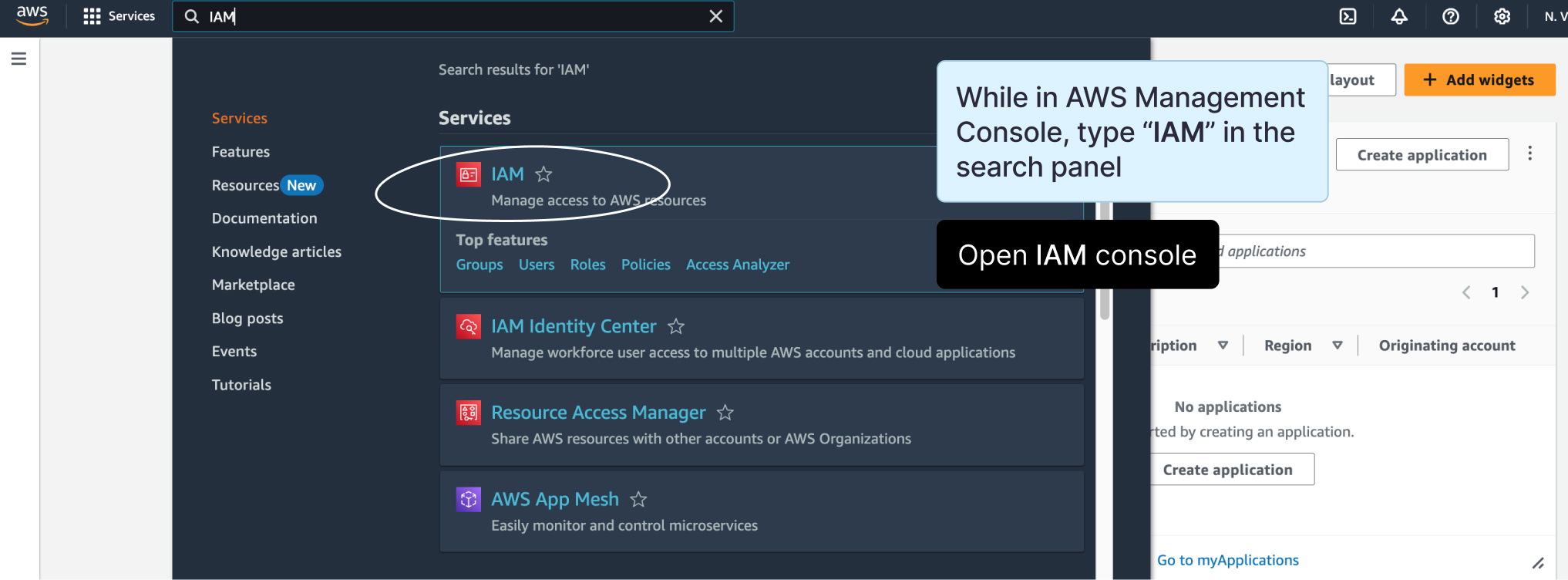Screen dimensions: 1568x580
Task: Click the search magnifier icon
Action: tap(192, 16)
